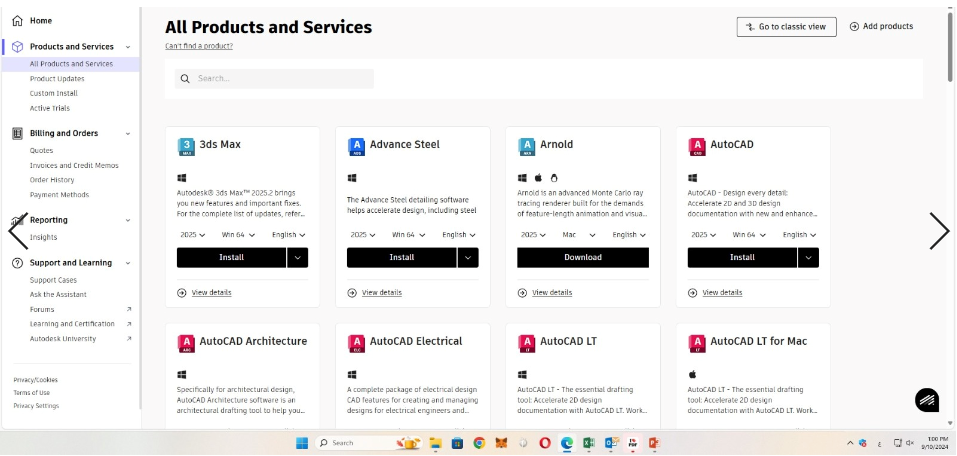
Task: Open Excel from the taskbar
Action: coord(588,443)
